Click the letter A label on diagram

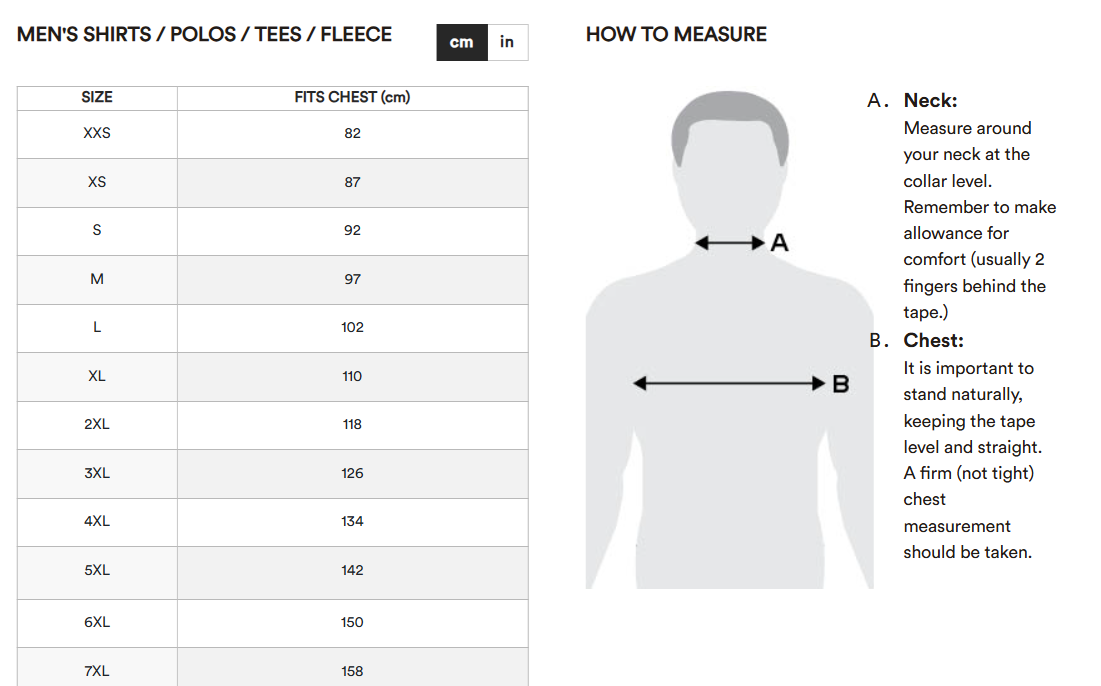pos(779,243)
